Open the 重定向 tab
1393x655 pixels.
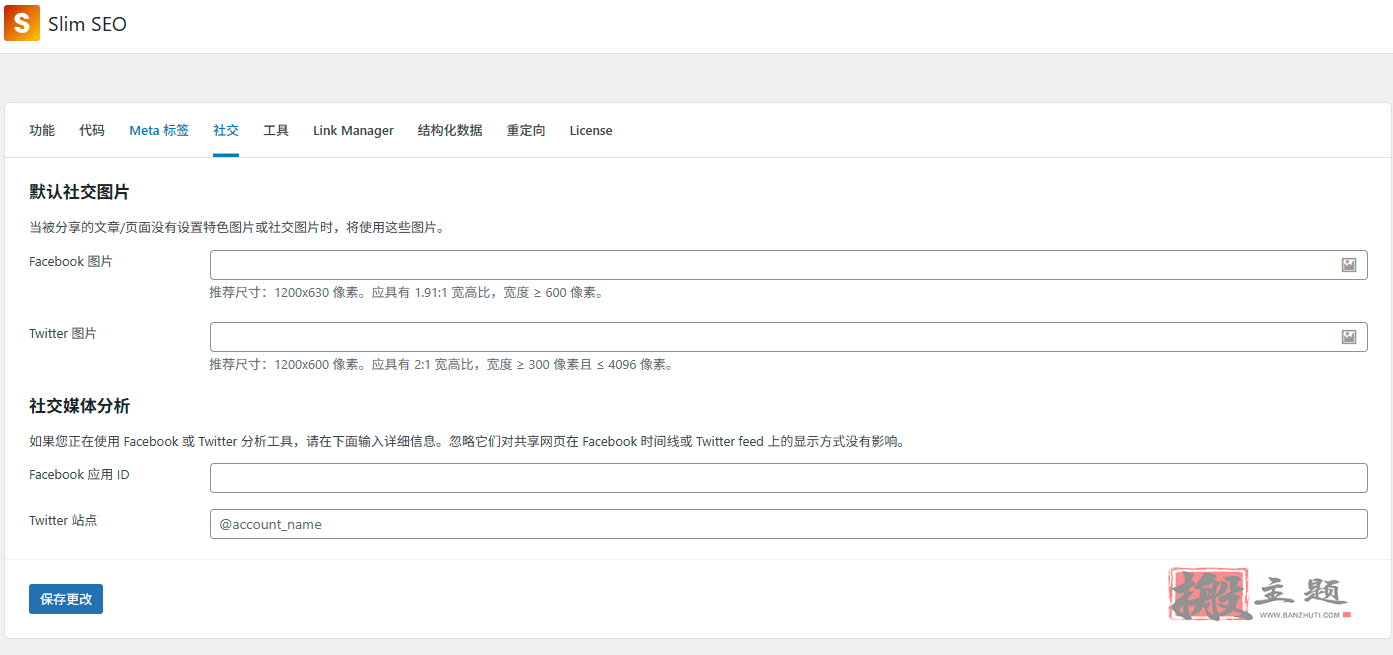[x=526, y=131]
